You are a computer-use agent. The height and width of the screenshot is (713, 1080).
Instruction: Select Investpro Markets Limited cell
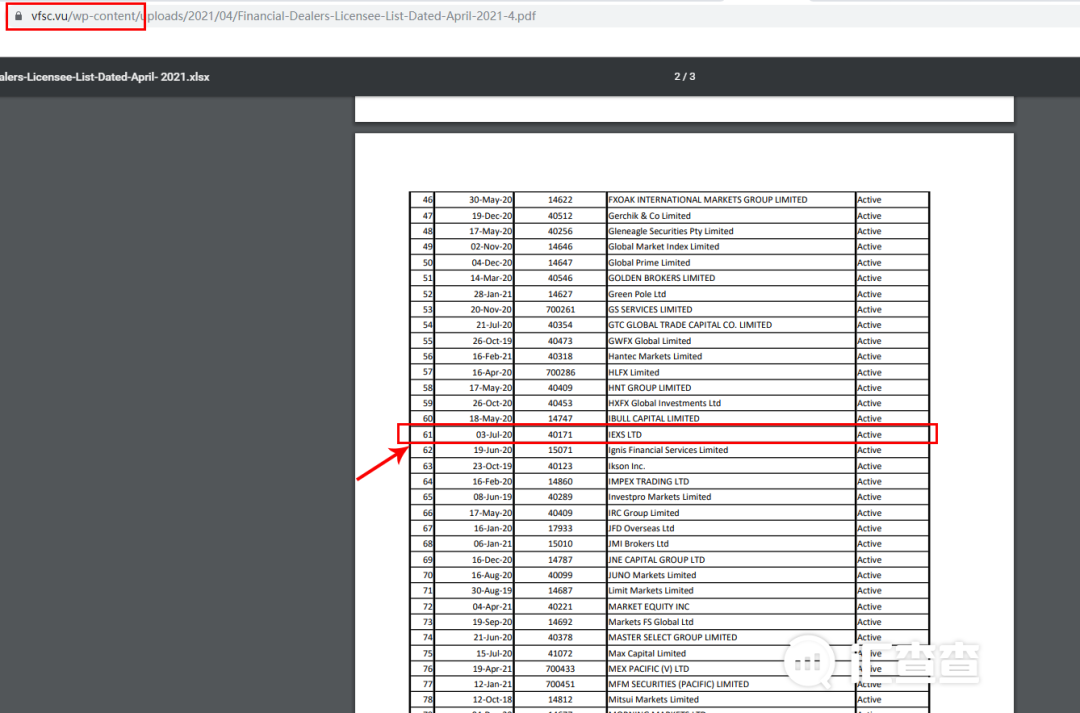(x=731, y=497)
